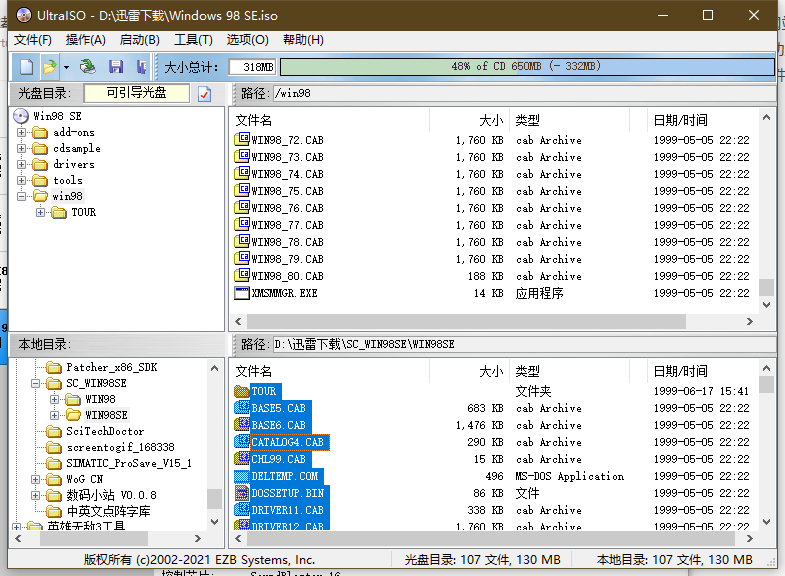785x576 pixels.
Task: Expand the drivers folder node
Action: coord(22,165)
